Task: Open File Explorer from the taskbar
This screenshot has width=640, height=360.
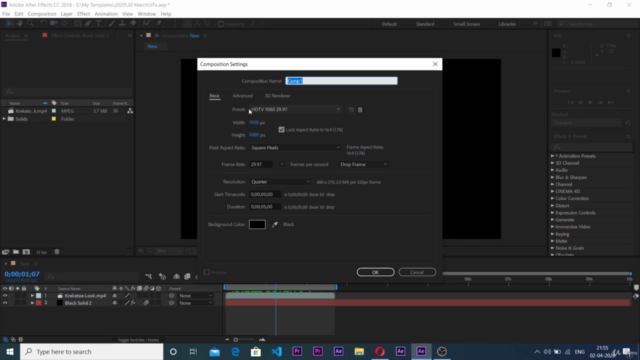Action: pyautogui.click(x=359, y=351)
